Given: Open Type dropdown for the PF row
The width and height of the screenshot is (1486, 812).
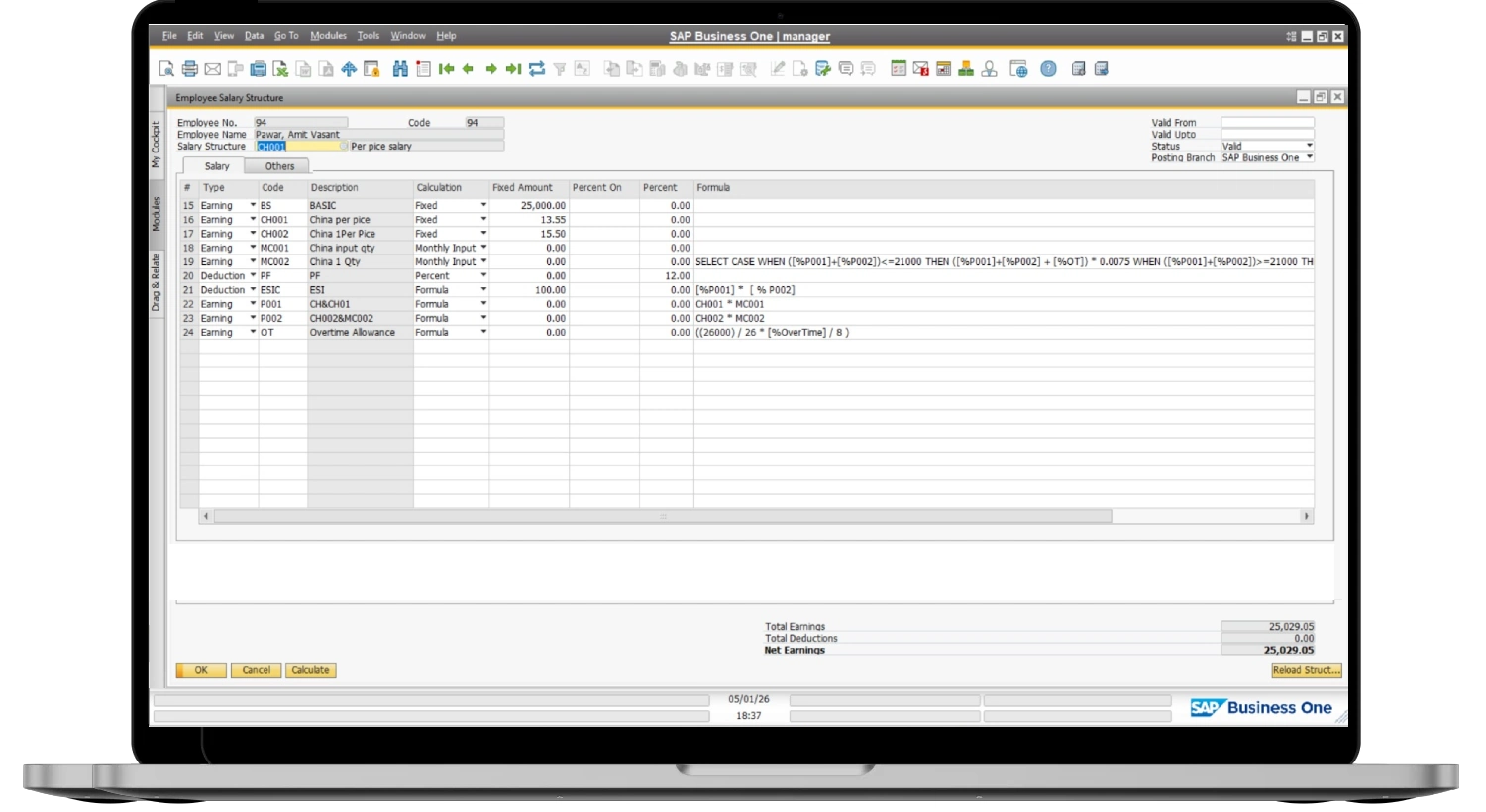Looking at the screenshot, I should click(x=253, y=276).
